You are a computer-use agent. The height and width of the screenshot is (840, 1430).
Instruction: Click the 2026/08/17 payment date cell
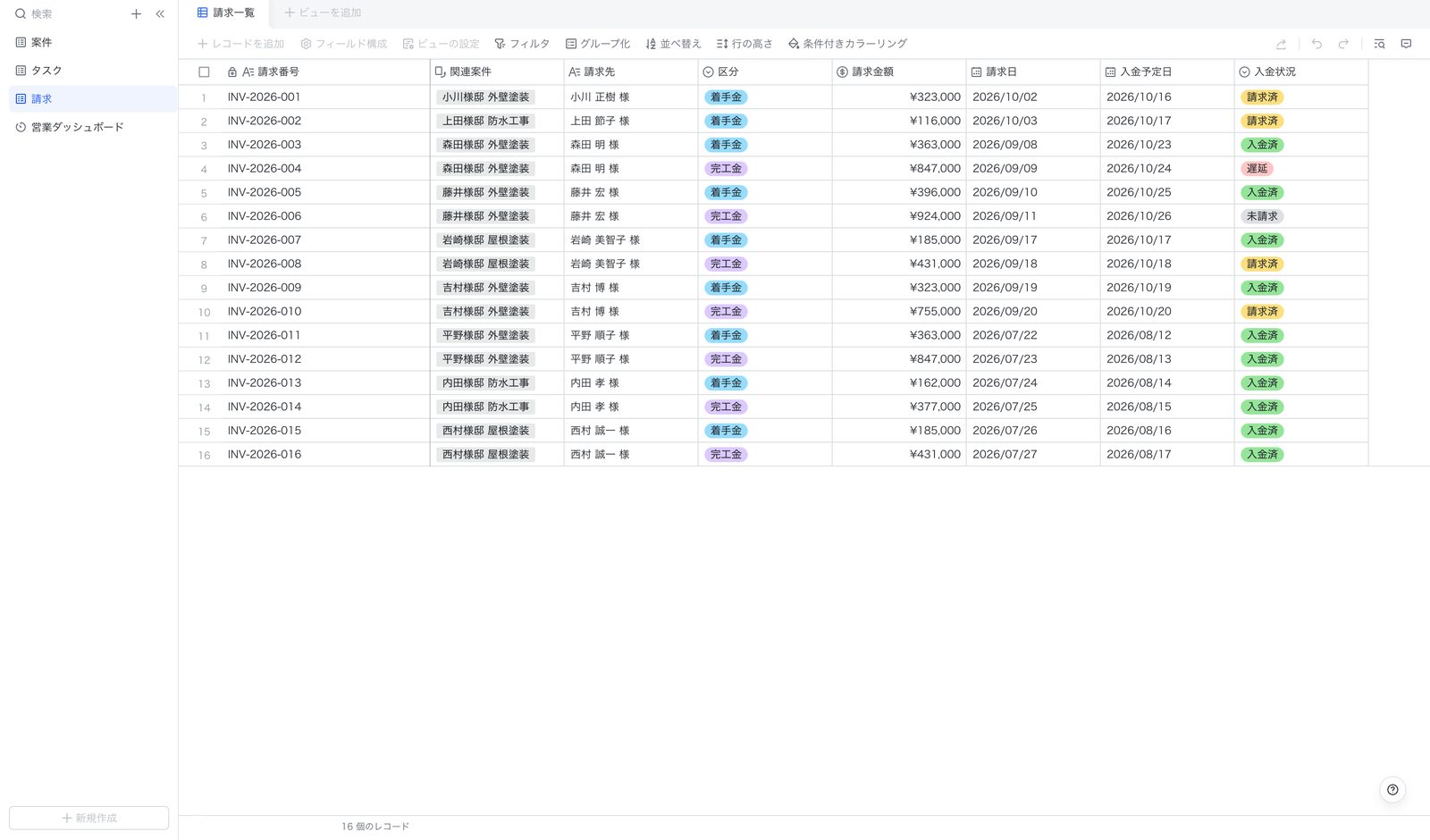1167,455
